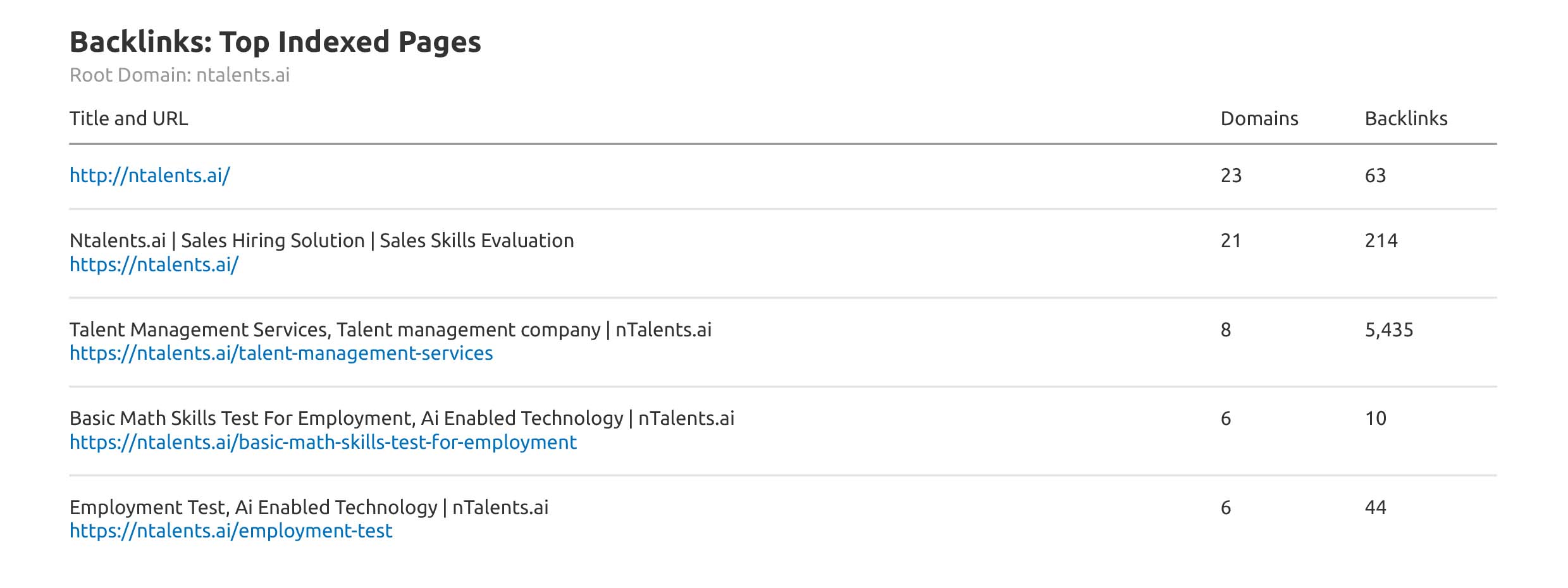
Task: Visit the employment-test URL link
Action: [231, 530]
